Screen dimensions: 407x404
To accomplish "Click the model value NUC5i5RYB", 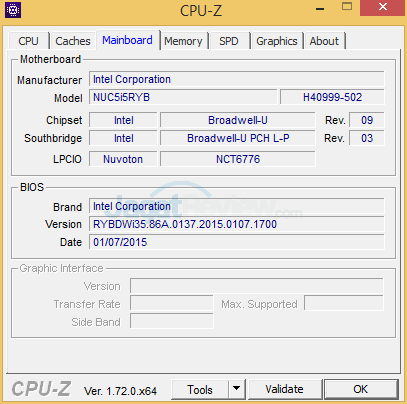I will (183, 97).
